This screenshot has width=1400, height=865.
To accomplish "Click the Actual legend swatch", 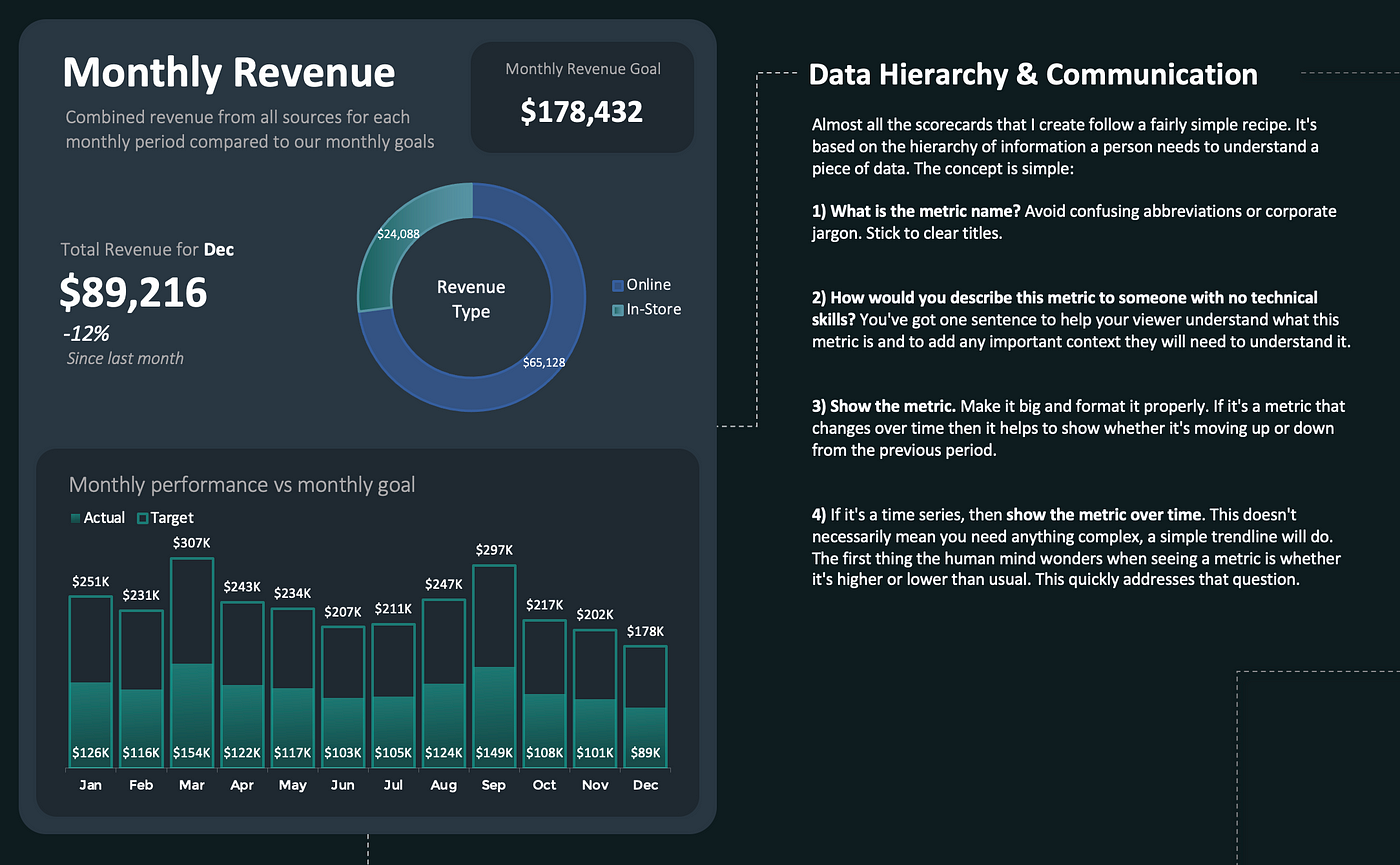I will click(75, 518).
